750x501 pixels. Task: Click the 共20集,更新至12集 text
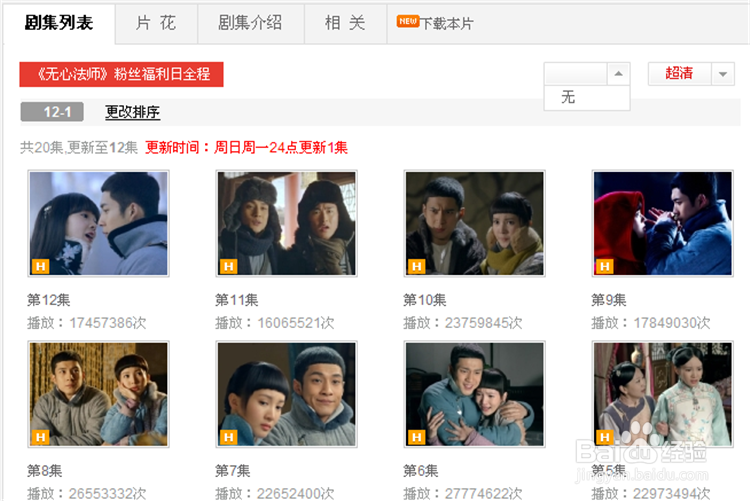coord(79,147)
